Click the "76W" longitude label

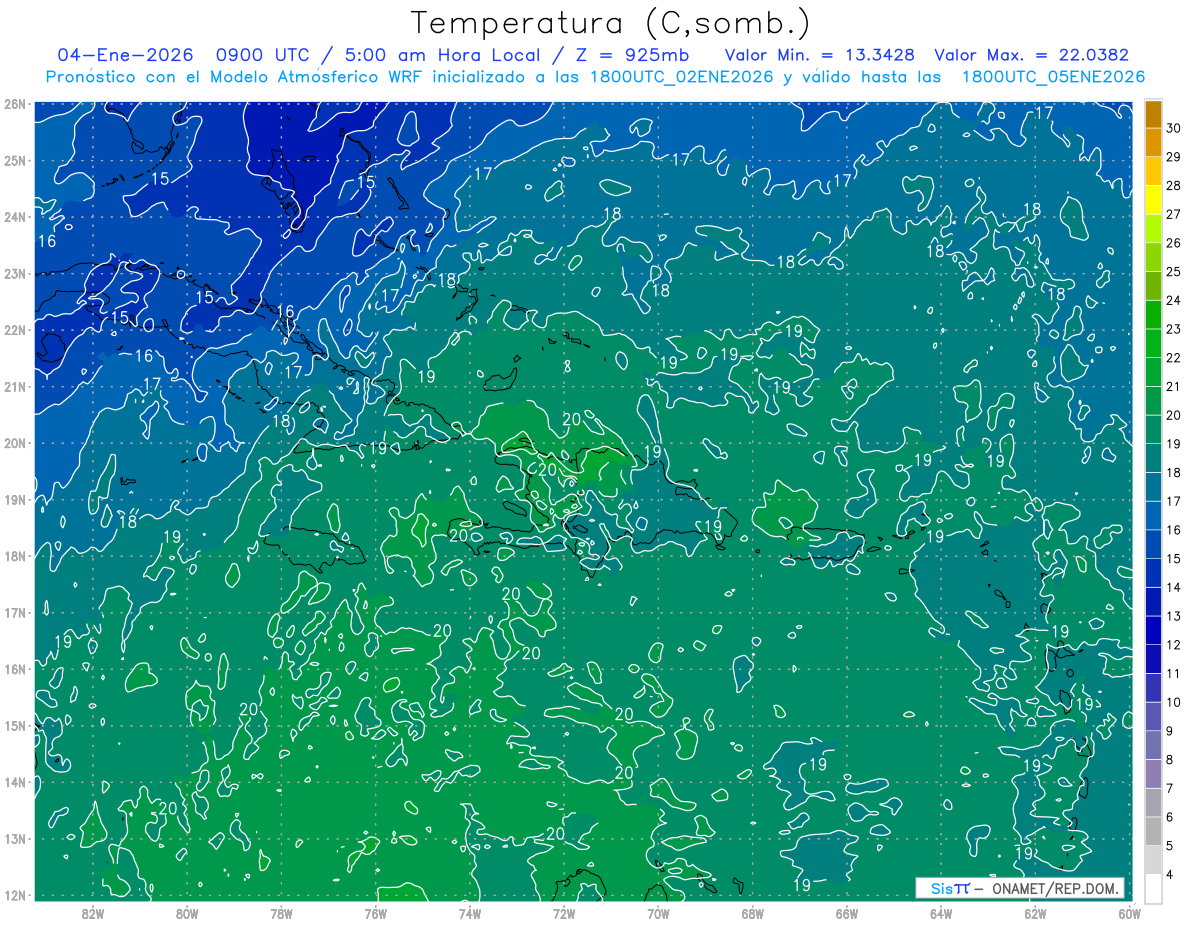[376, 913]
